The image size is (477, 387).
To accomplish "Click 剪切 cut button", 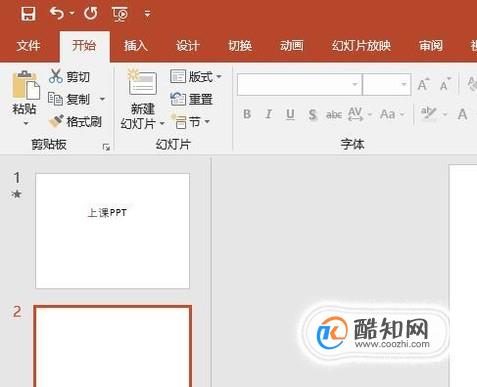I will tap(69, 77).
